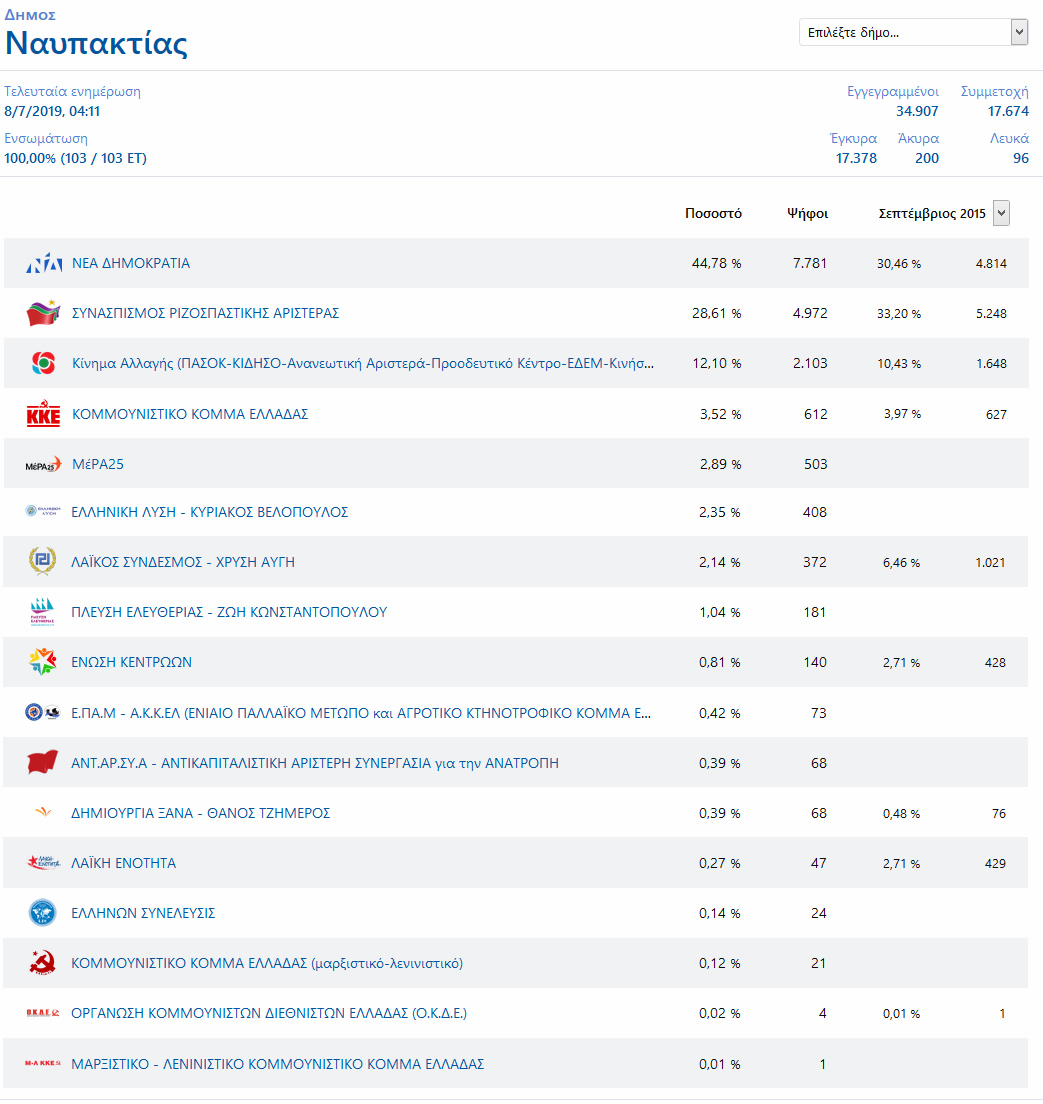Click the 'Ποσοστό' column header
Image resolution: width=1043 pixels, height=1104 pixels.
click(713, 213)
